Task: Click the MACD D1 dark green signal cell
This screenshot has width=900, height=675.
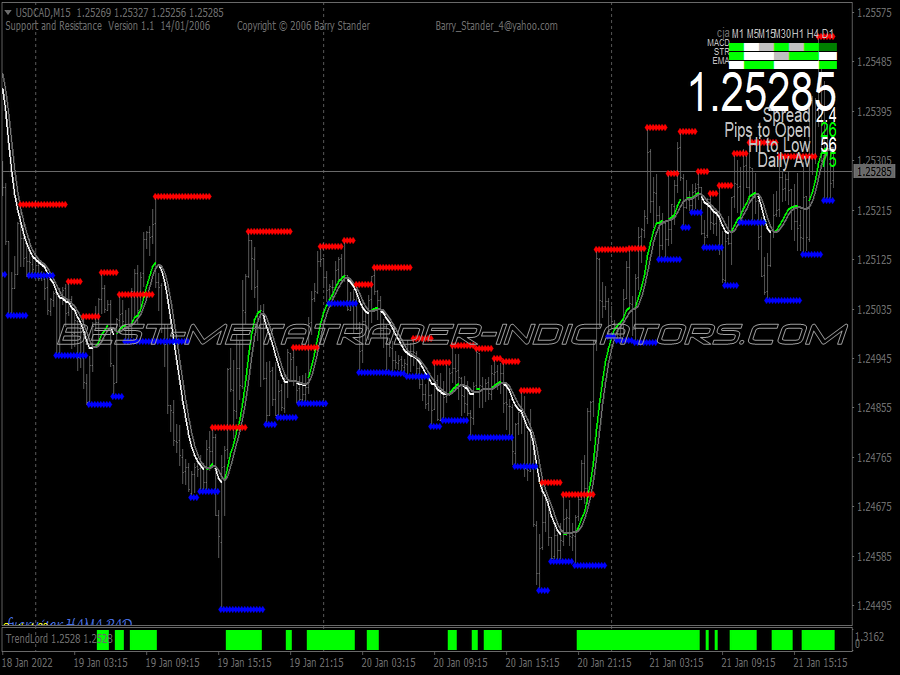Action: pos(828,47)
